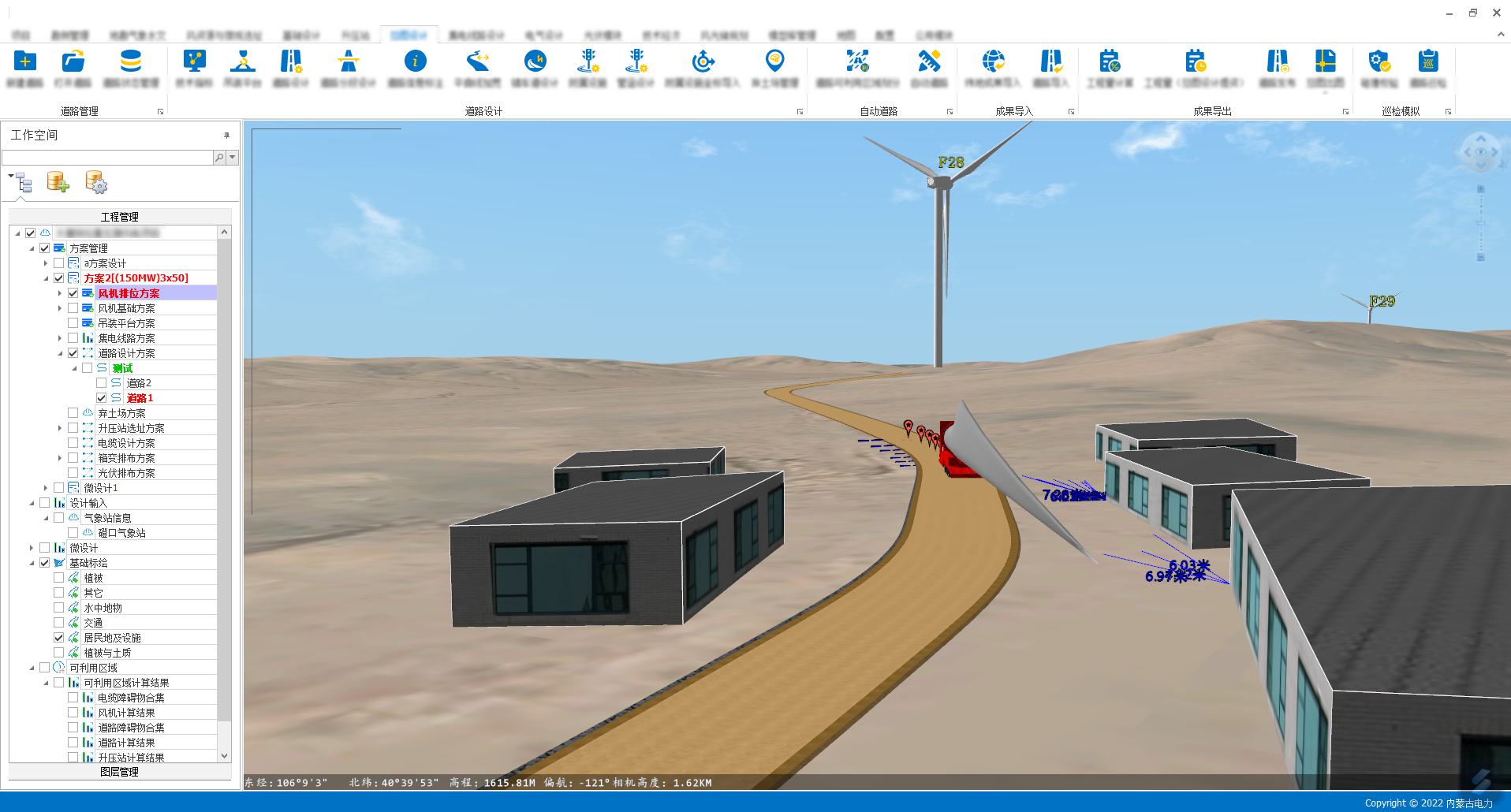Screen dimensions: 1511x812
Task: Click the open road folder icon
Action: point(73,62)
